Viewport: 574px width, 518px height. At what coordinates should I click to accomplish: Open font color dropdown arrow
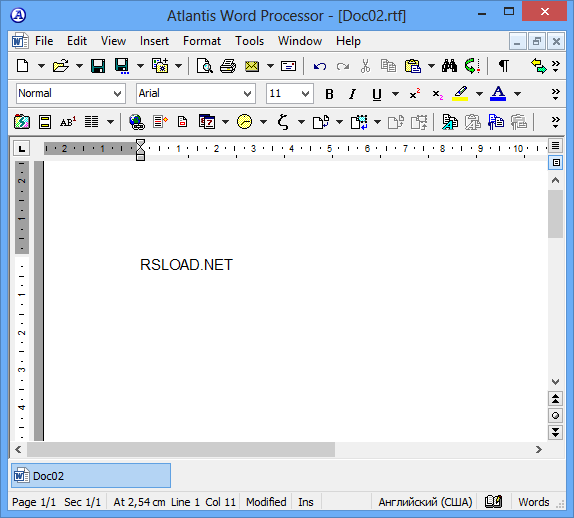[517, 94]
